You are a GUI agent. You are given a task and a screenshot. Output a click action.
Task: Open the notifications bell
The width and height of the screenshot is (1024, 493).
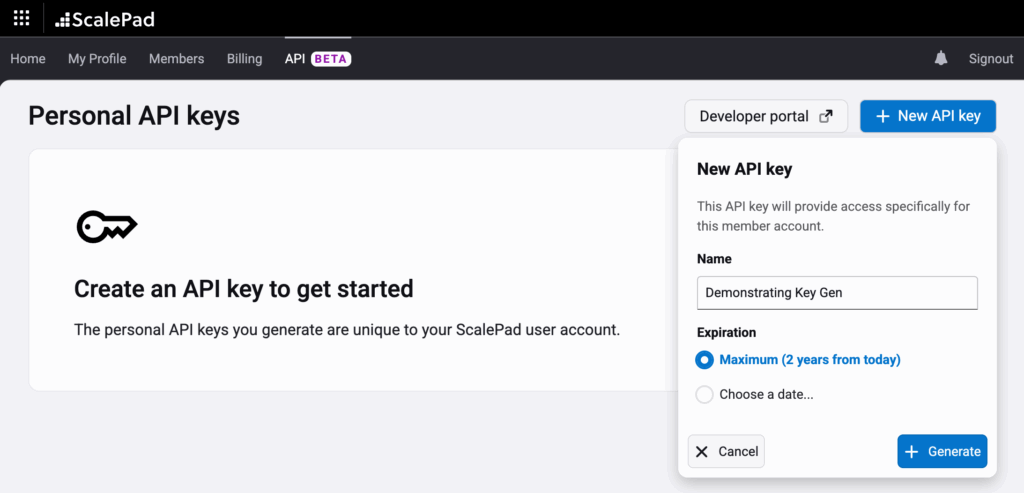pyautogui.click(x=941, y=59)
